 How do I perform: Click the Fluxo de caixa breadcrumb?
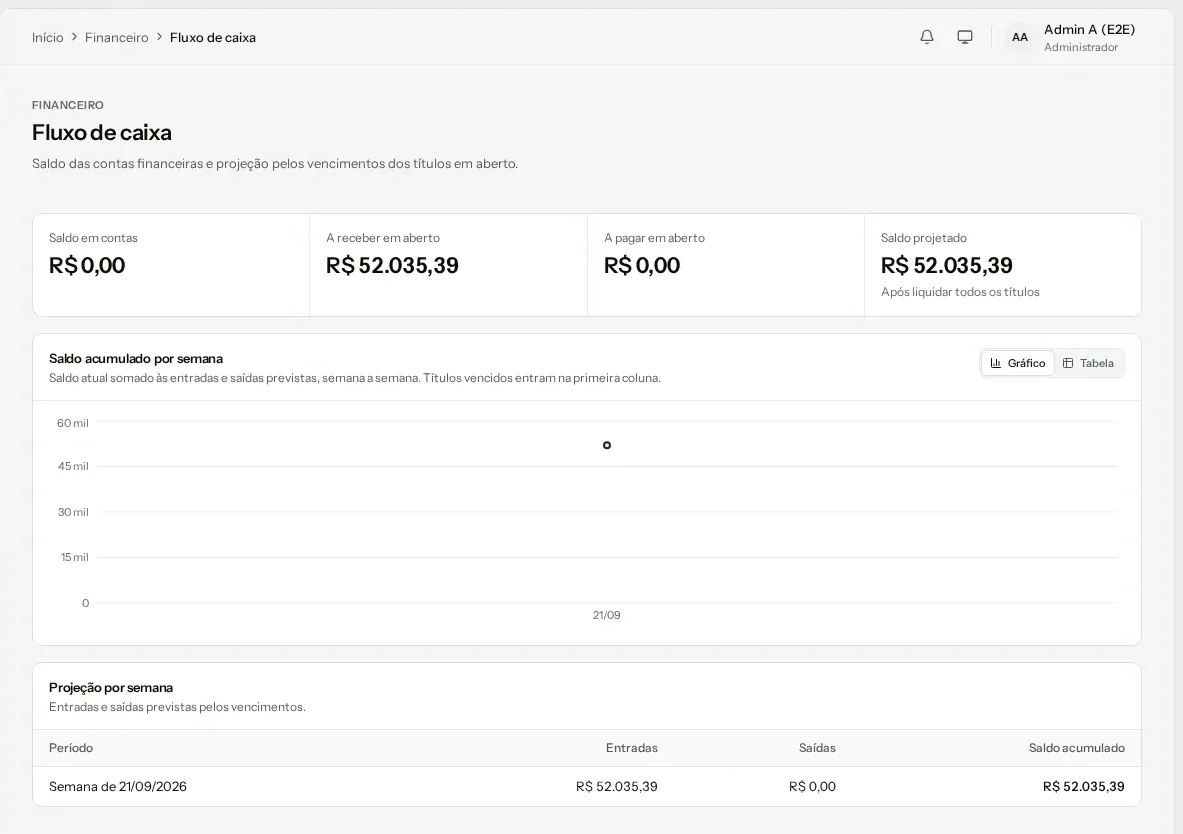point(213,37)
